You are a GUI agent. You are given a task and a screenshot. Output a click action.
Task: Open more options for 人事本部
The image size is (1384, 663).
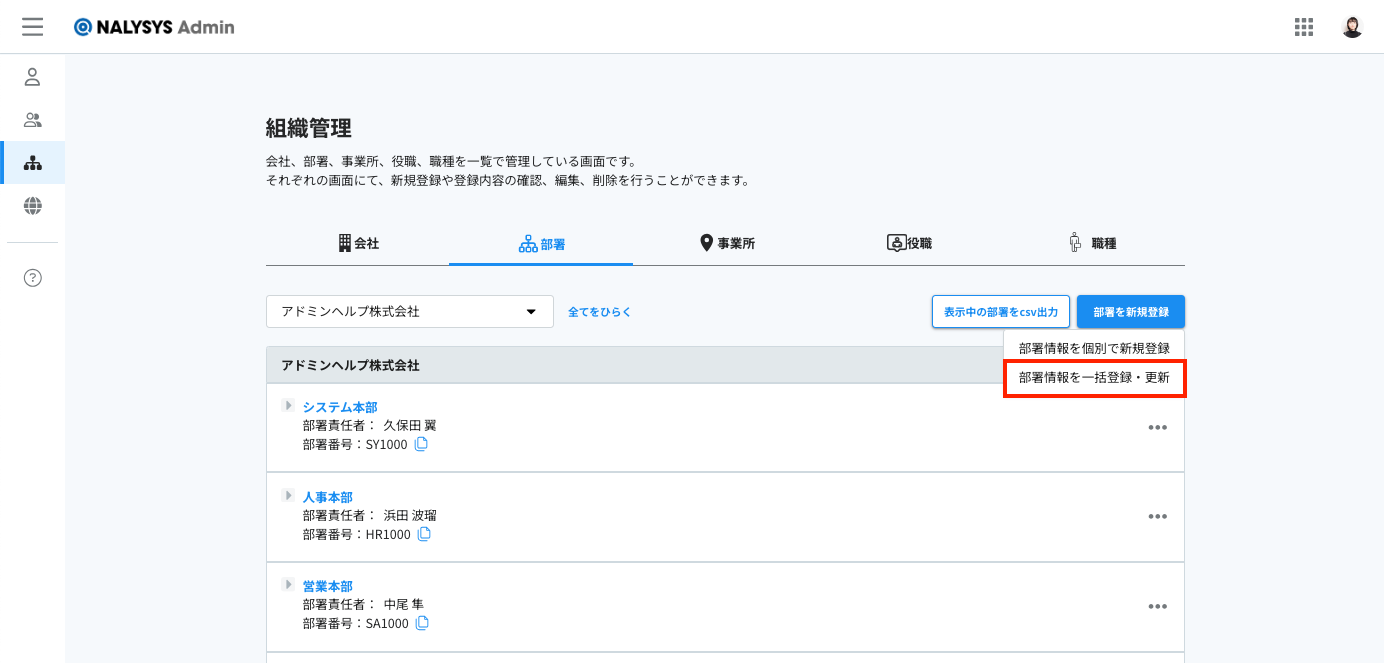click(1158, 517)
